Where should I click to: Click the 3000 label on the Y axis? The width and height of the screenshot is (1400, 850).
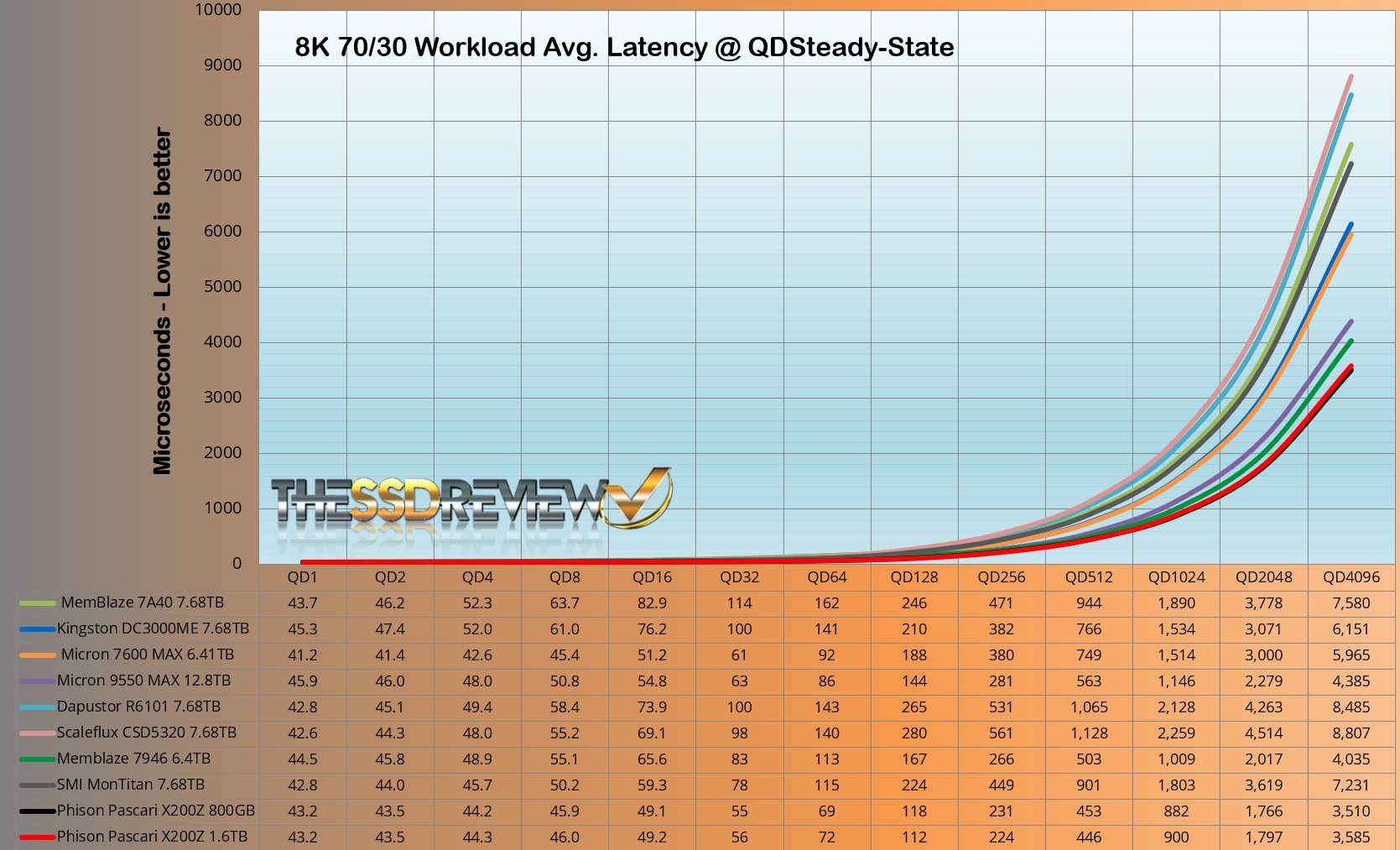coord(222,398)
